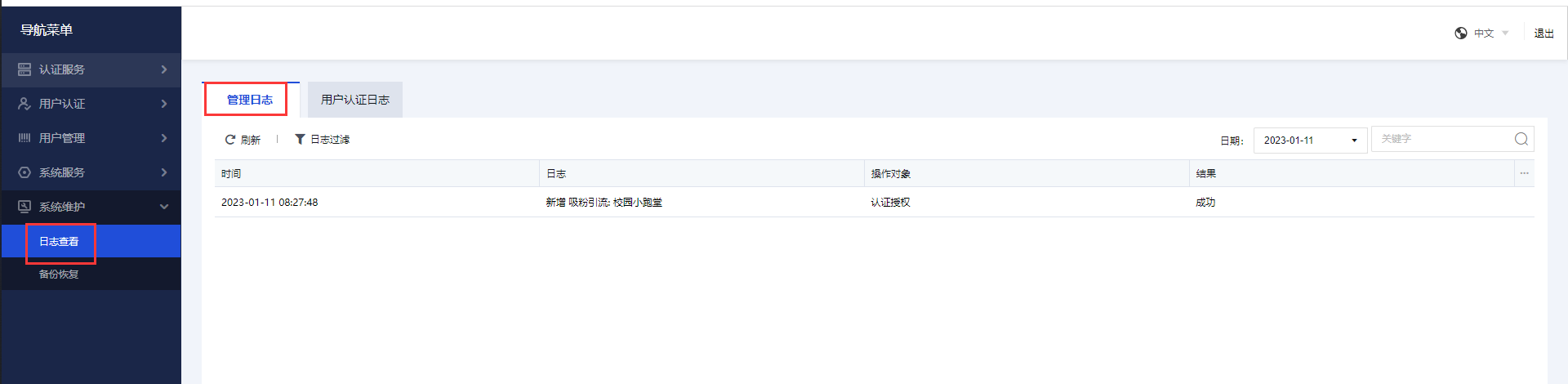Collapse the 系统维护 menu chevron
This screenshot has width=1568, height=384.
(164, 207)
